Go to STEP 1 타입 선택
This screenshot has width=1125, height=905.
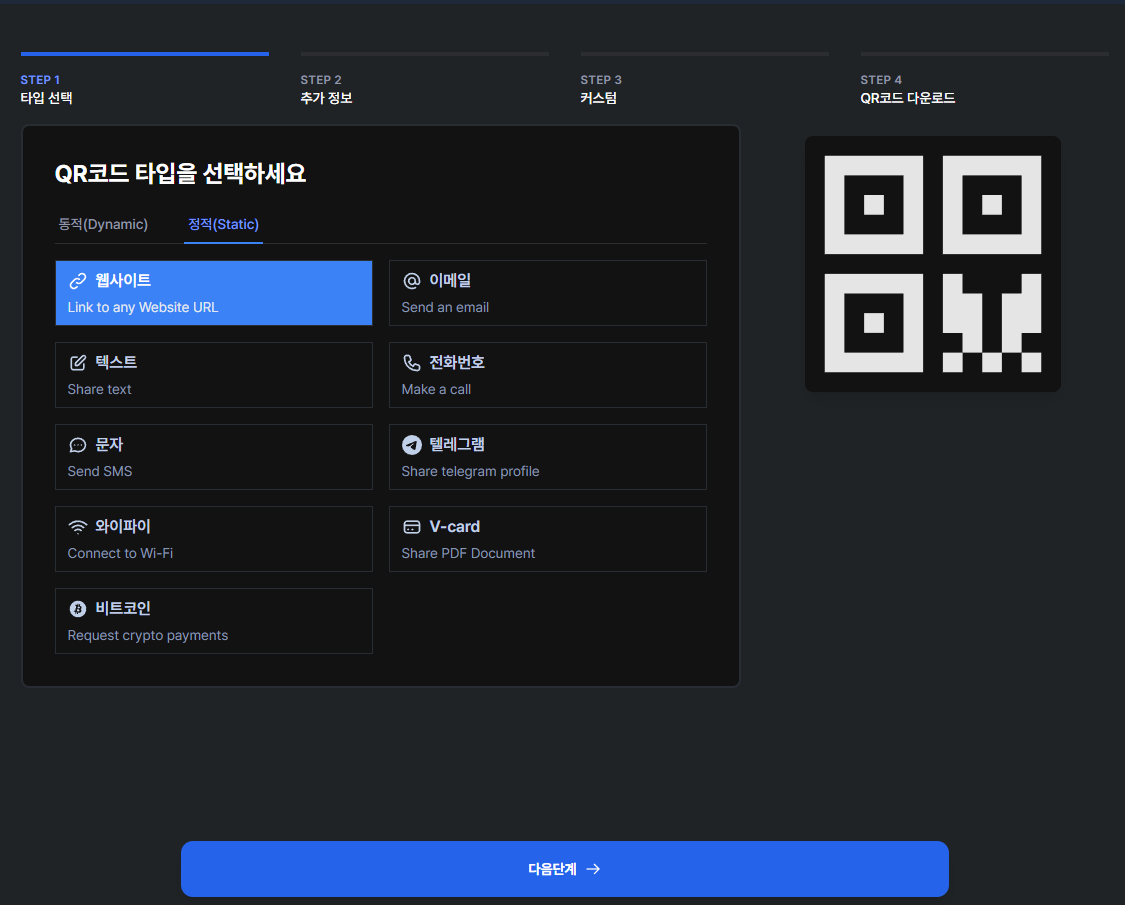145,80
